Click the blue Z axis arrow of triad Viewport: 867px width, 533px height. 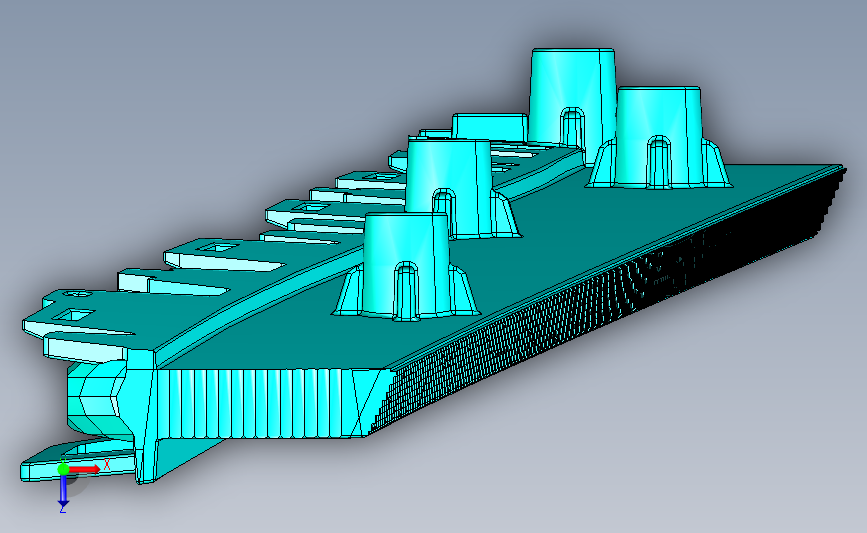(63, 491)
